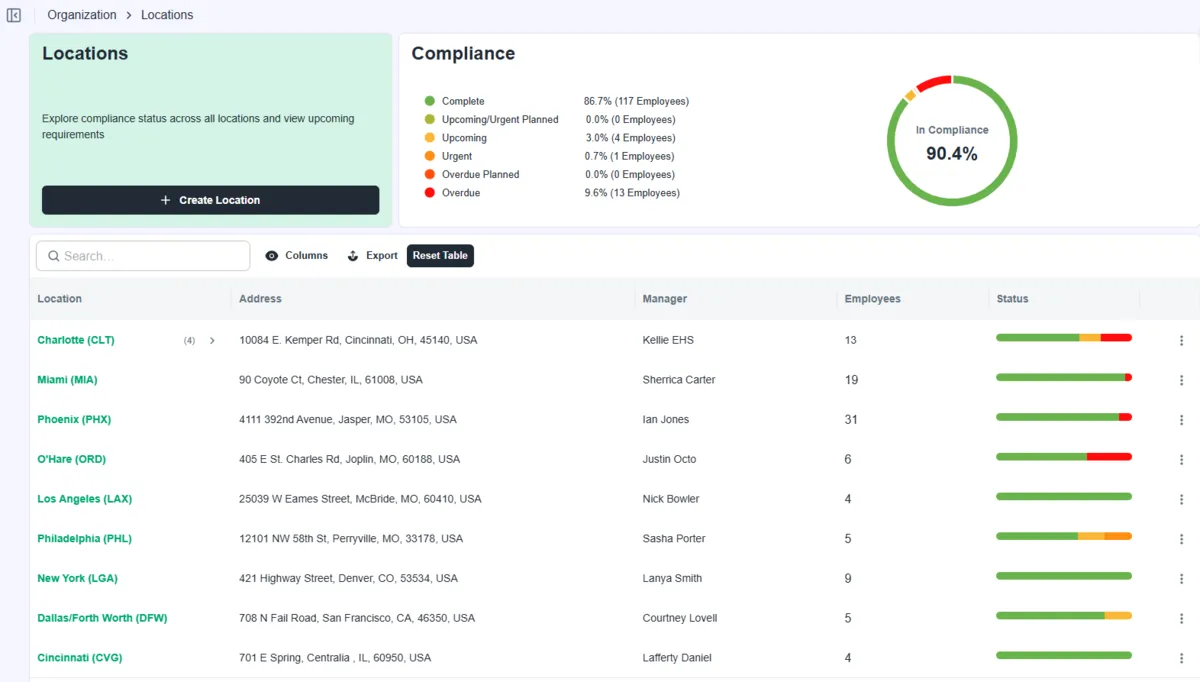1200x682 pixels.
Task: Click the magnifier icon in the search box
Action: coord(54,256)
